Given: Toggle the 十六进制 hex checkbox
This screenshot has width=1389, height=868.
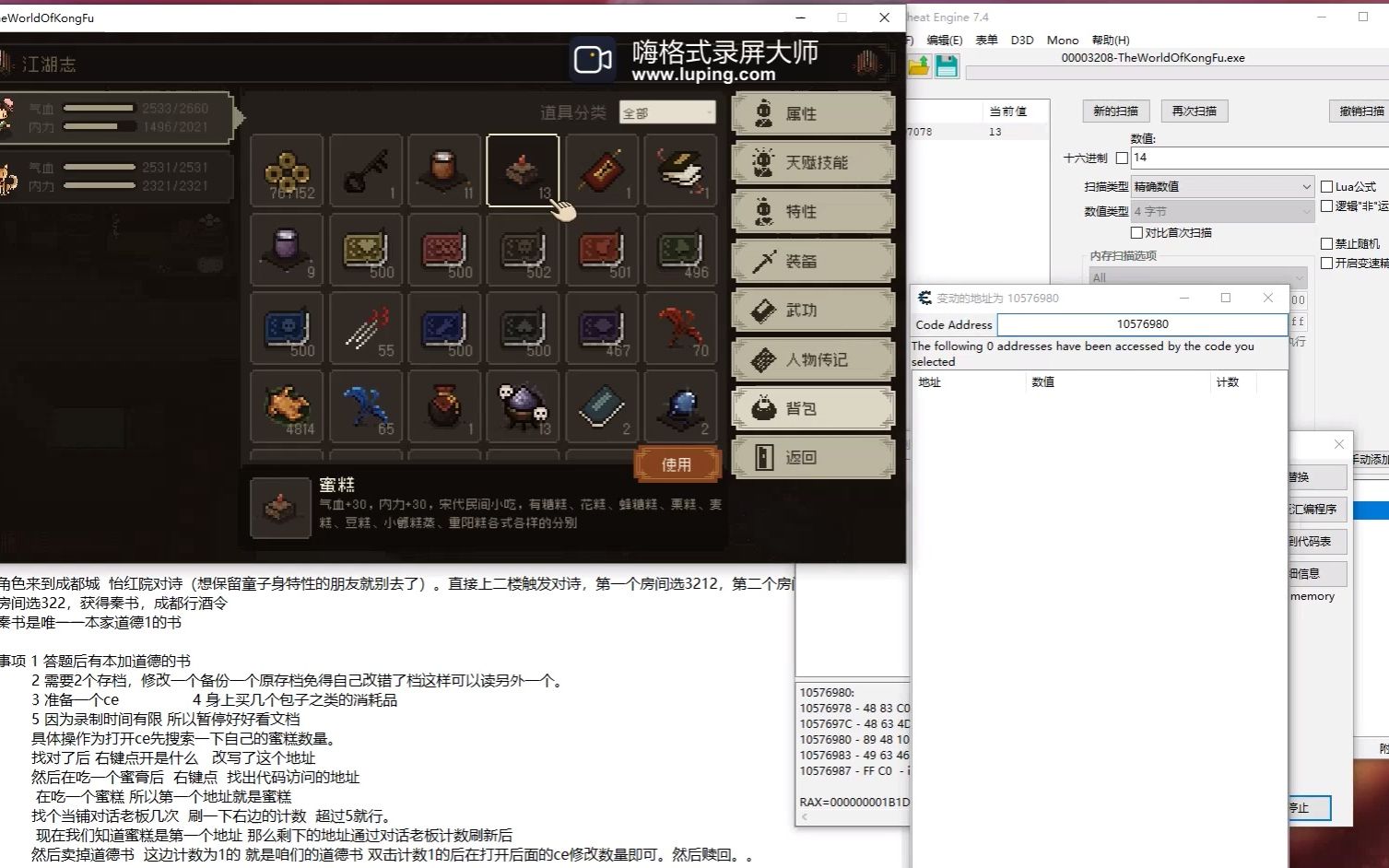Looking at the screenshot, I should pos(1122,158).
